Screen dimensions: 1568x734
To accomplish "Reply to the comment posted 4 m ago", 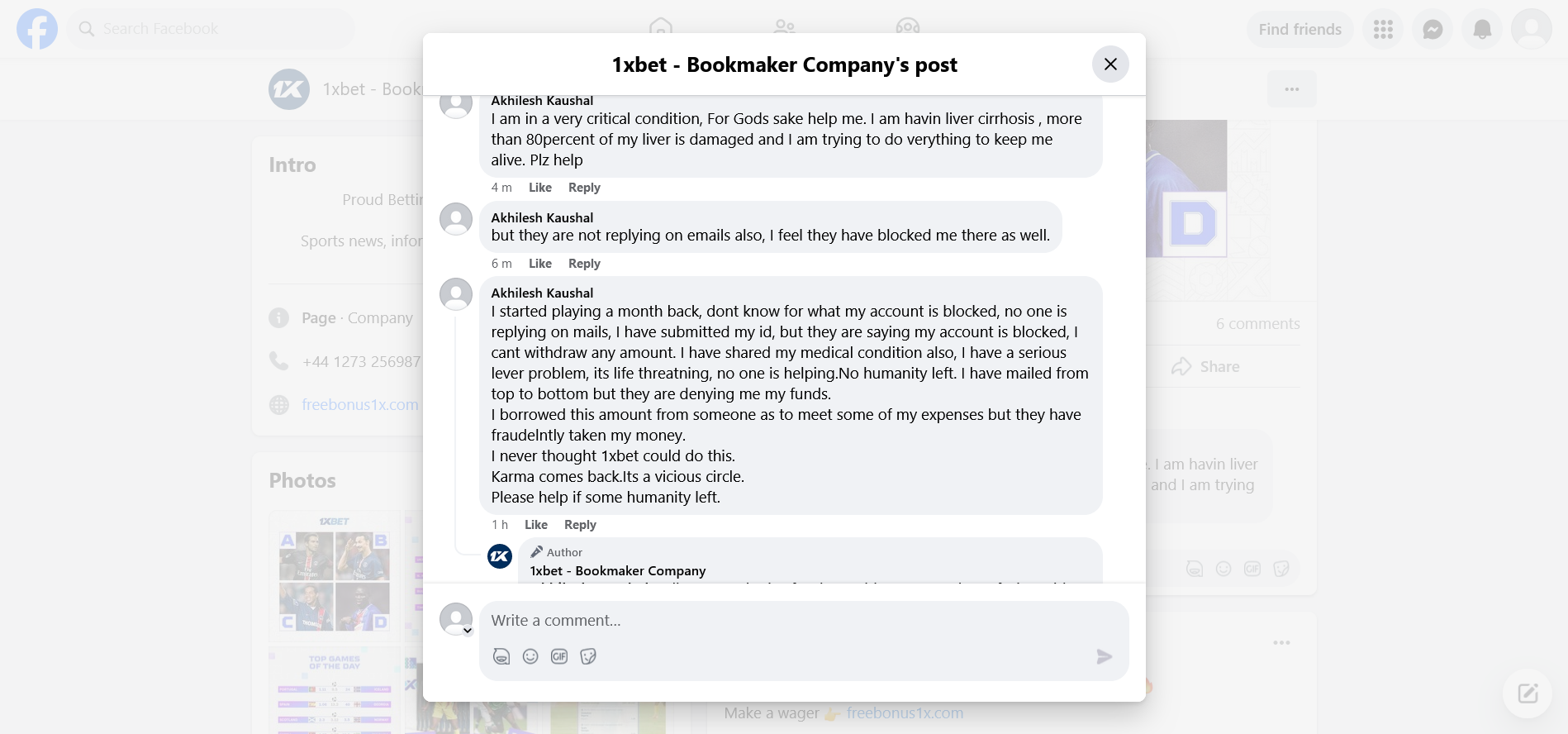I will [x=584, y=188].
